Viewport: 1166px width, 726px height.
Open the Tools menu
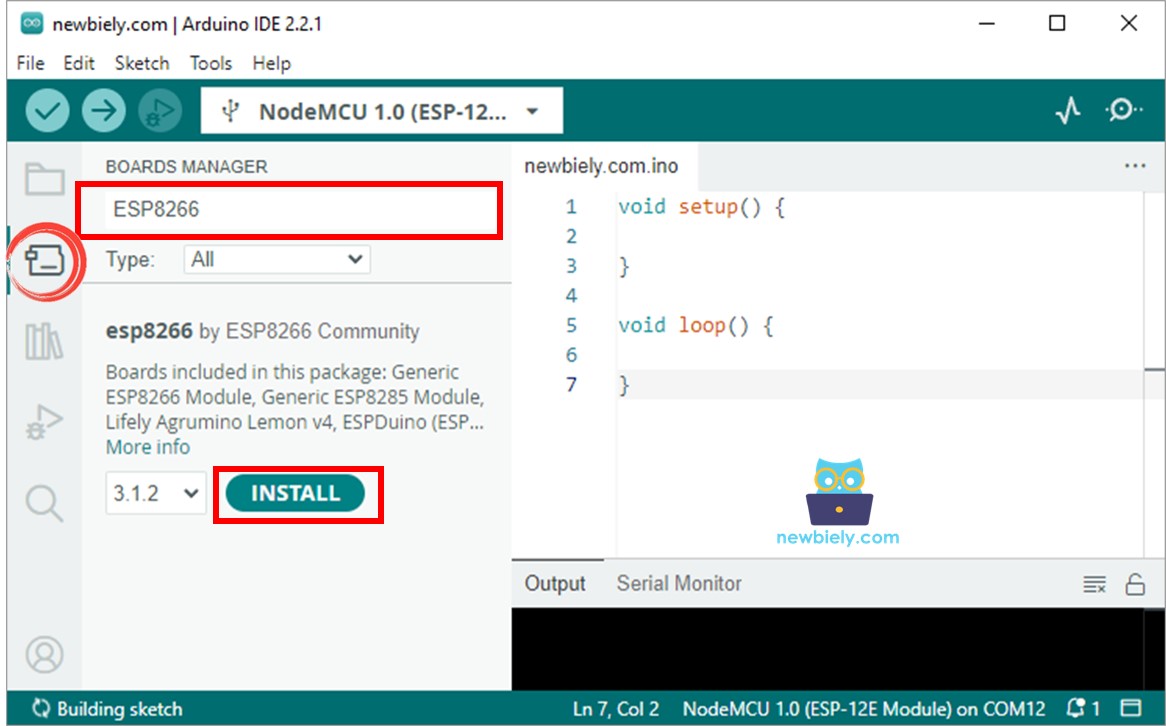click(x=210, y=63)
